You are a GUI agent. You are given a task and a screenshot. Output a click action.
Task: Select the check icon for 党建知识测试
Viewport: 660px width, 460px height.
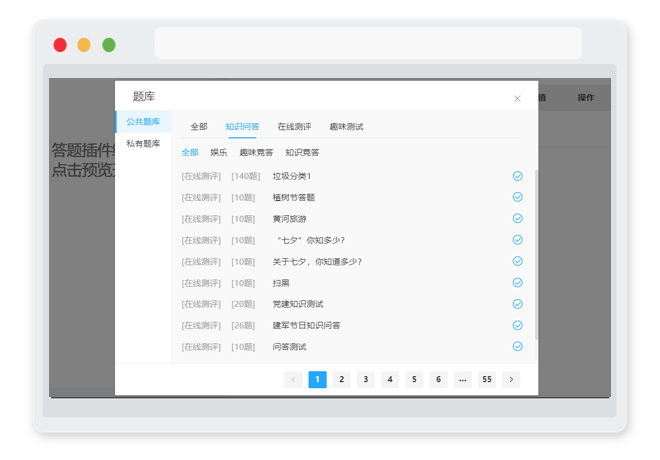(x=517, y=304)
